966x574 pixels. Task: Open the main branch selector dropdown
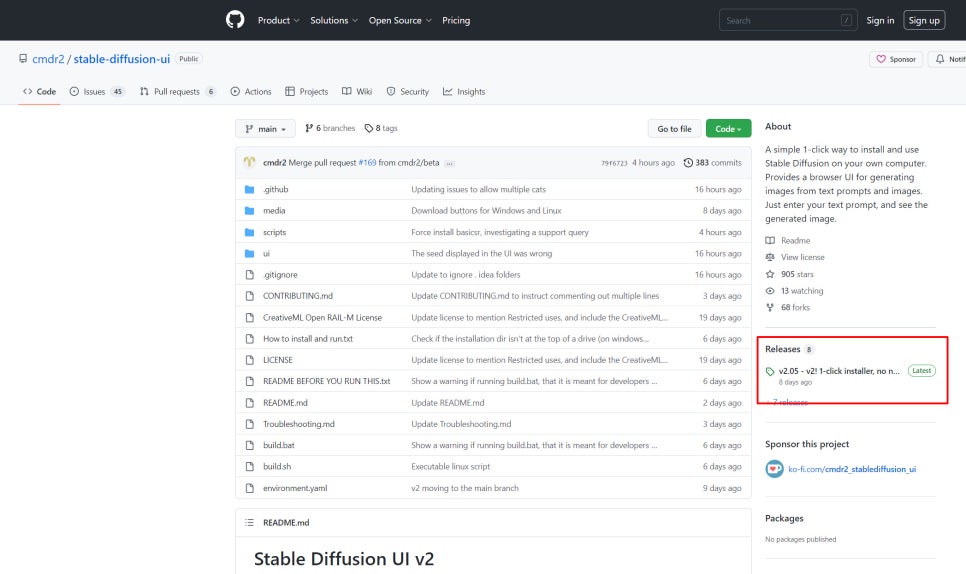point(265,129)
